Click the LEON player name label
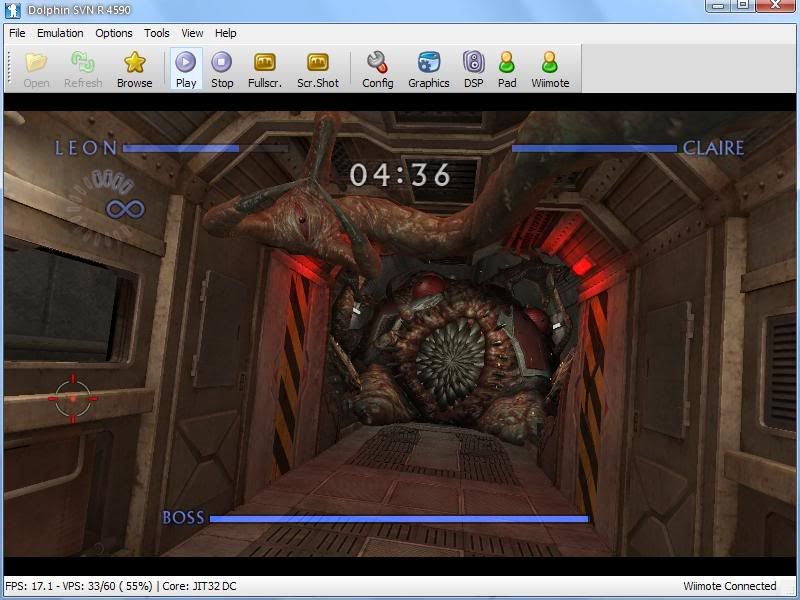The width and height of the screenshot is (800, 600). tap(86, 148)
